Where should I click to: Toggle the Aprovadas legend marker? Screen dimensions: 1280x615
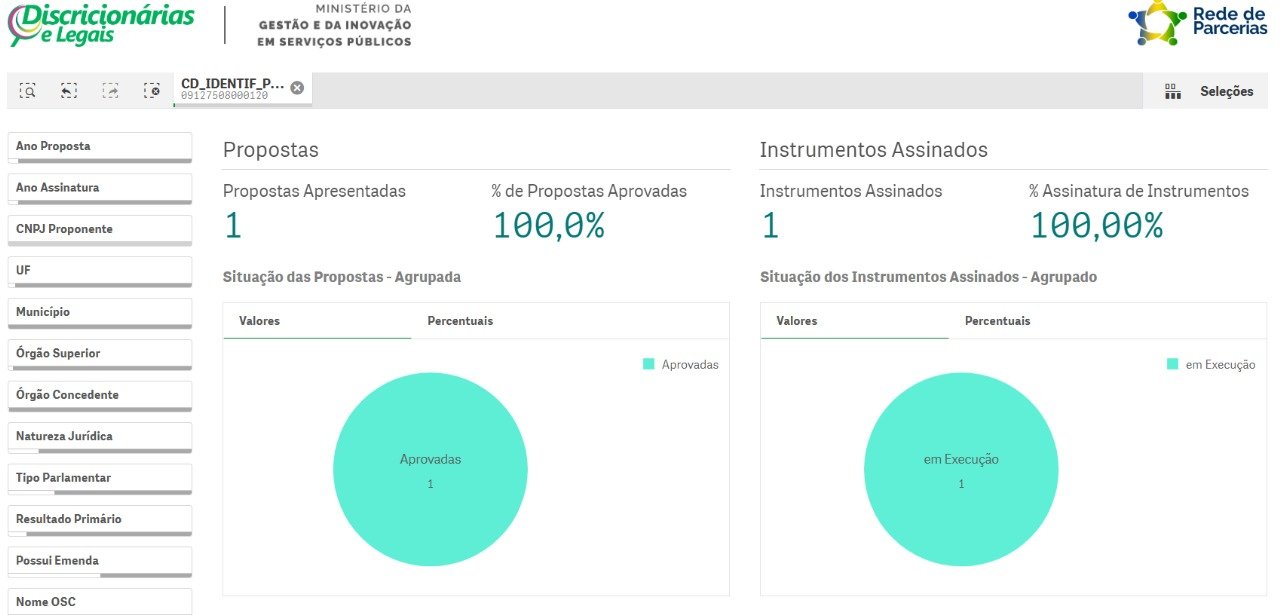[648, 365]
